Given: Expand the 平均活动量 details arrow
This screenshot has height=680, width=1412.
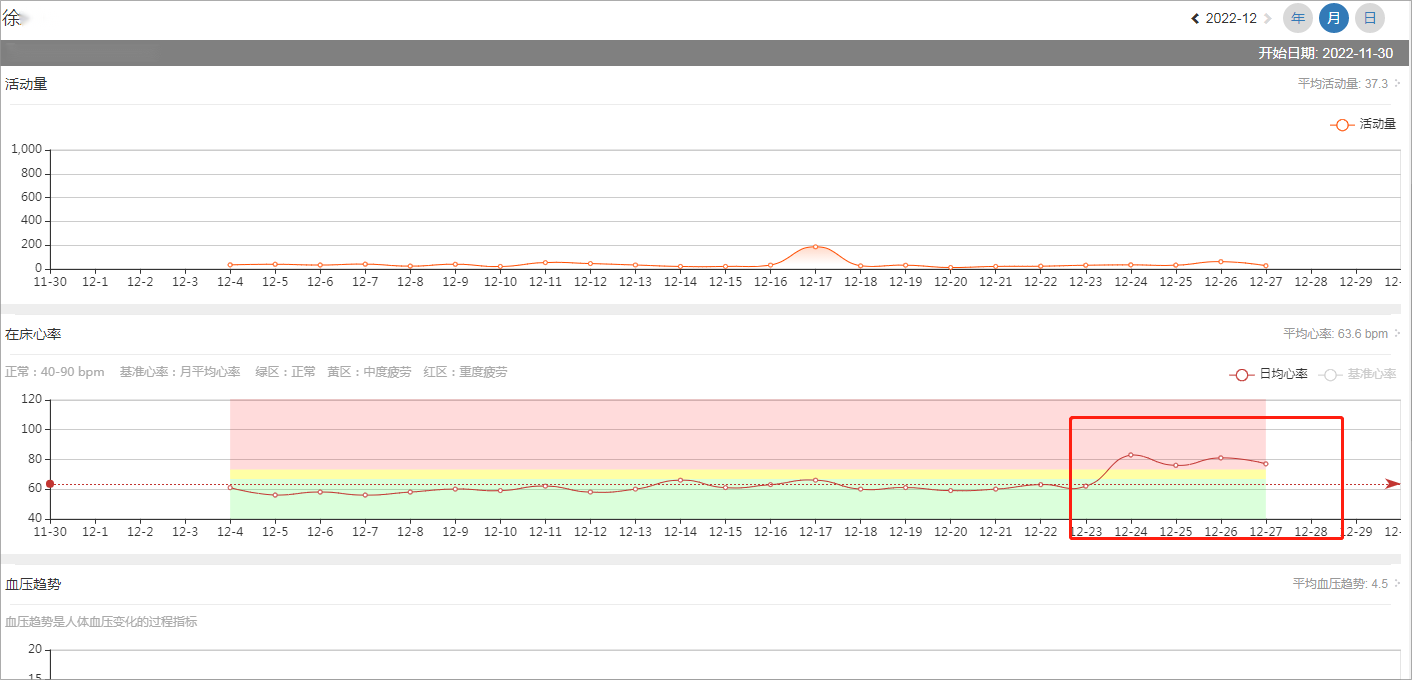Looking at the screenshot, I should pyautogui.click(x=1398, y=84).
